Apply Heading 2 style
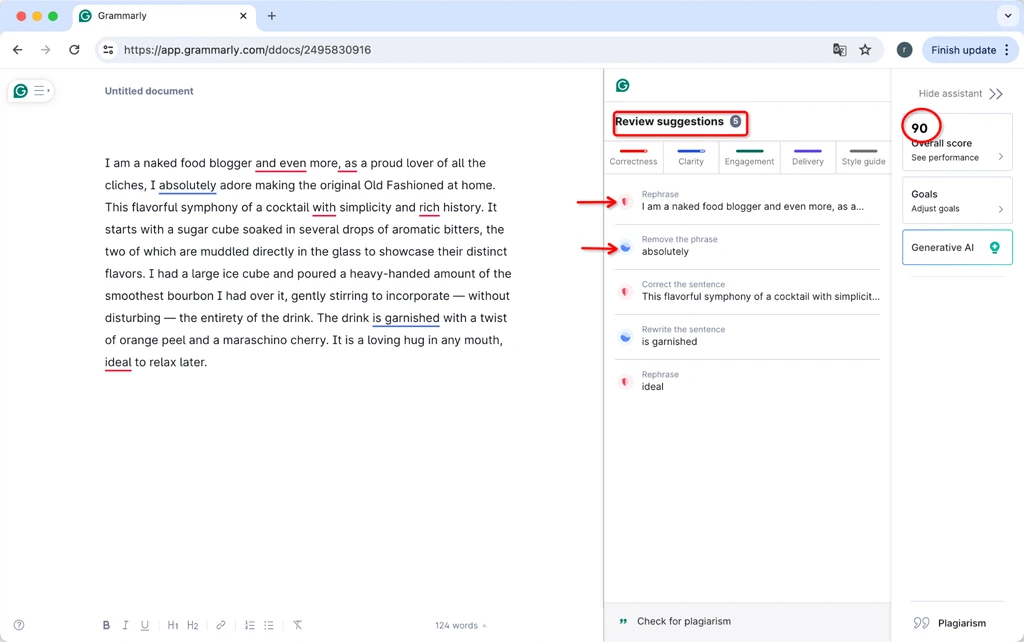 point(193,625)
